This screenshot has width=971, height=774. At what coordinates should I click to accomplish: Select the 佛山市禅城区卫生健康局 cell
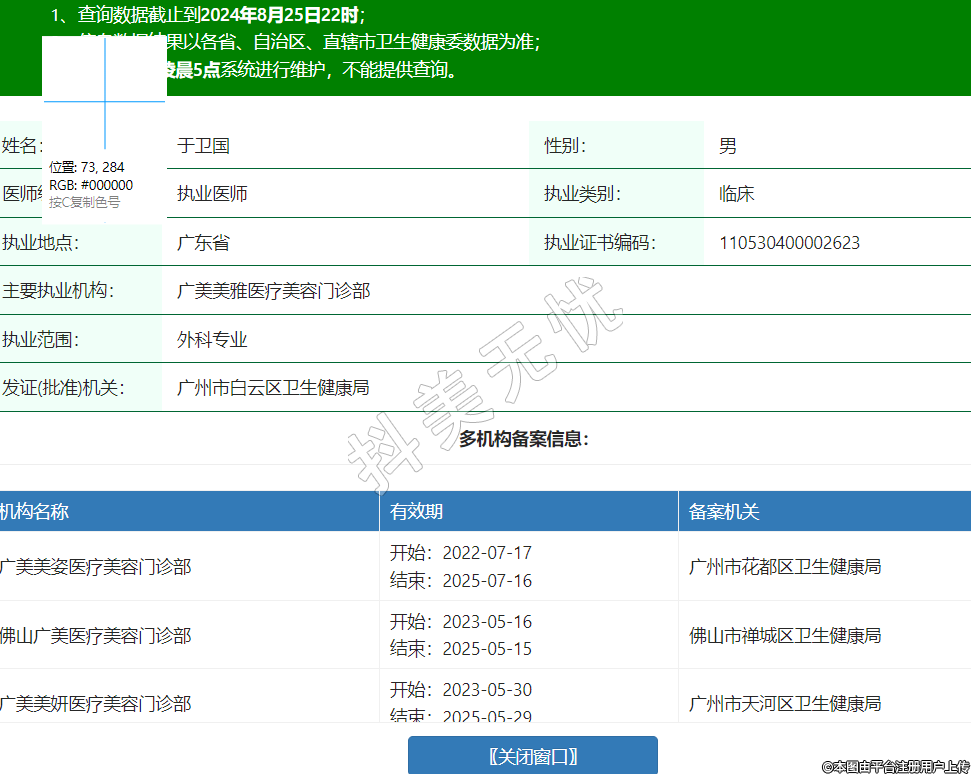click(x=785, y=636)
